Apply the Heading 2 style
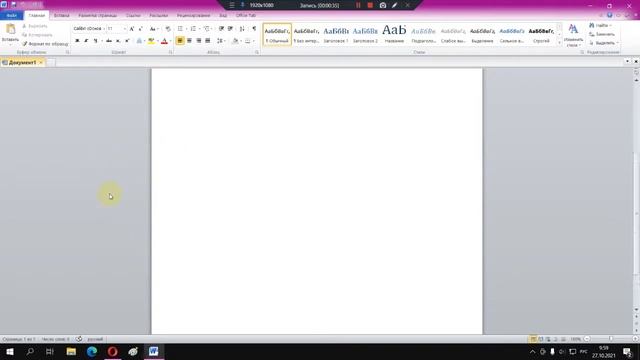 click(x=365, y=34)
